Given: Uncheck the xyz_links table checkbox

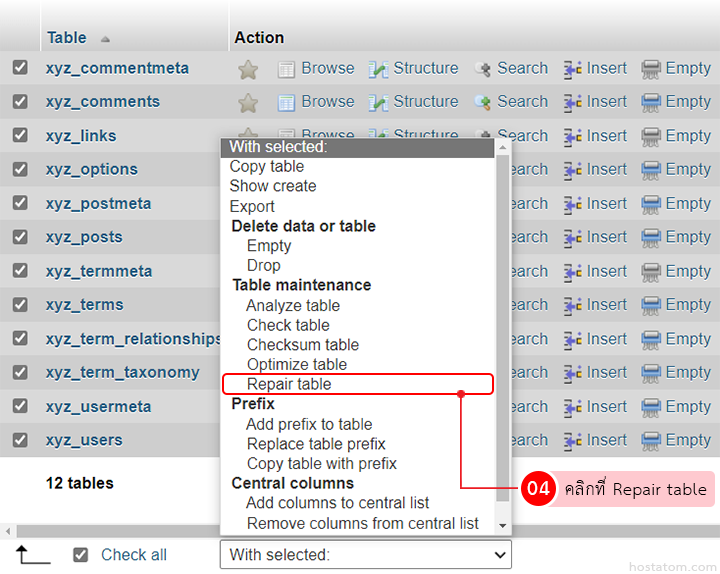Looking at the screenshot, I should click(20, 135).
